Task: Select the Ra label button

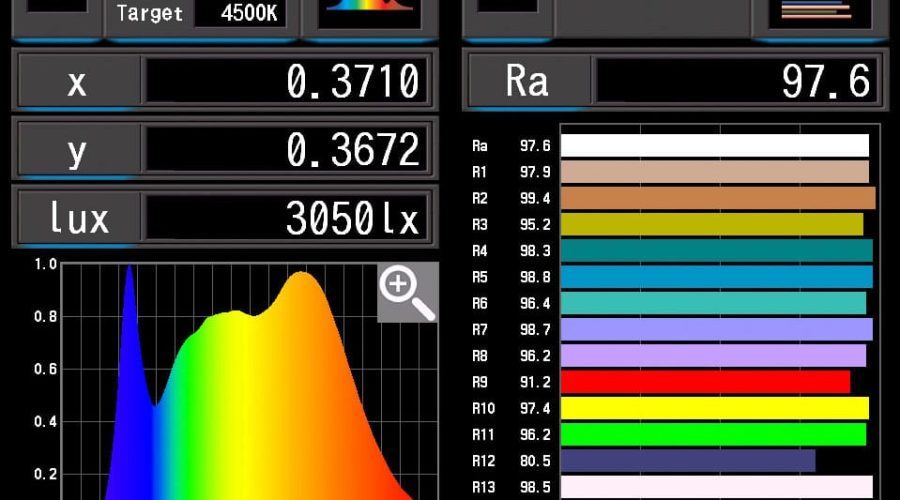Action: (x=527, y=82)
